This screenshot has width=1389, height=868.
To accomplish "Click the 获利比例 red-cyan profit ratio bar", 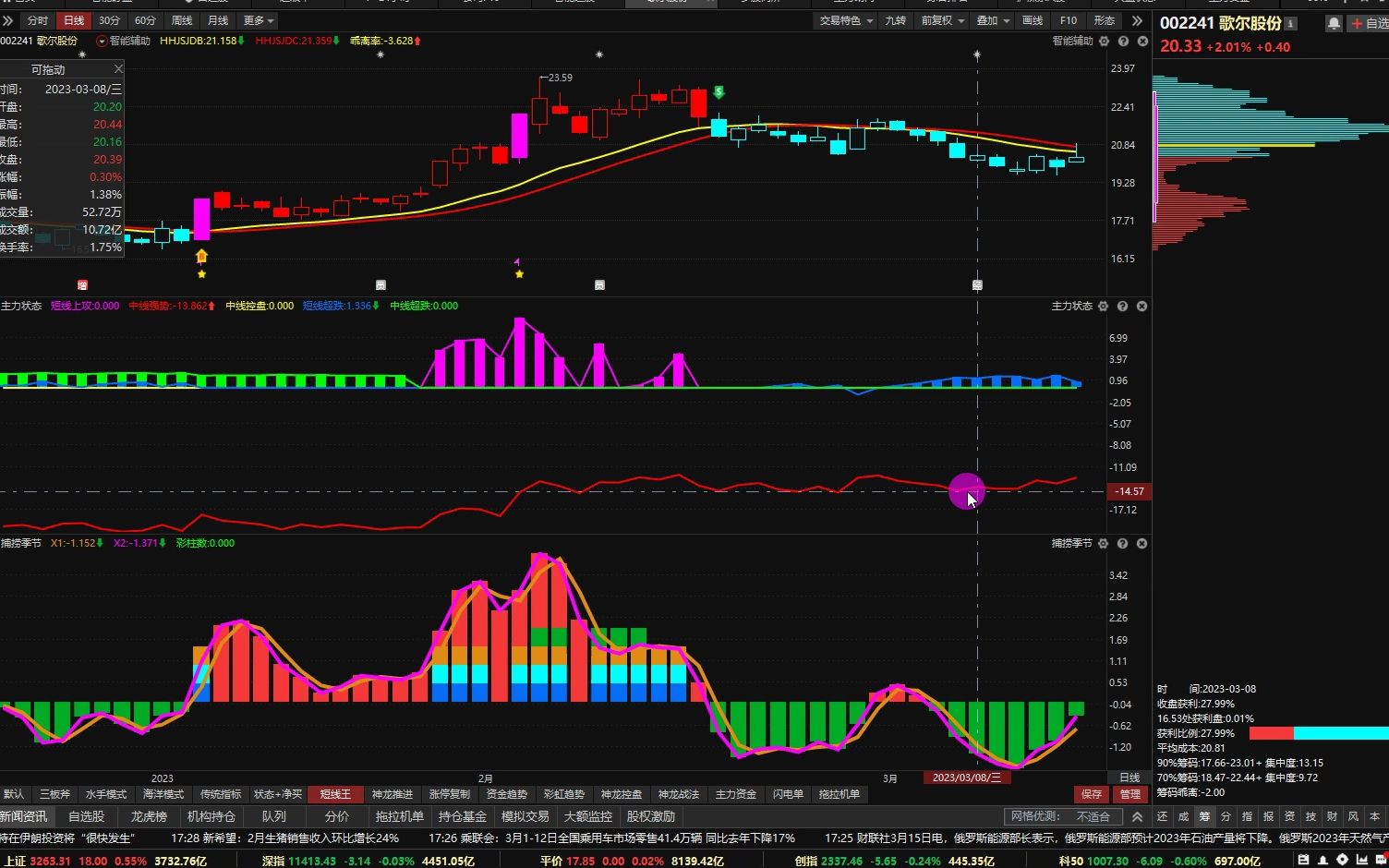I will point(1319,733).
